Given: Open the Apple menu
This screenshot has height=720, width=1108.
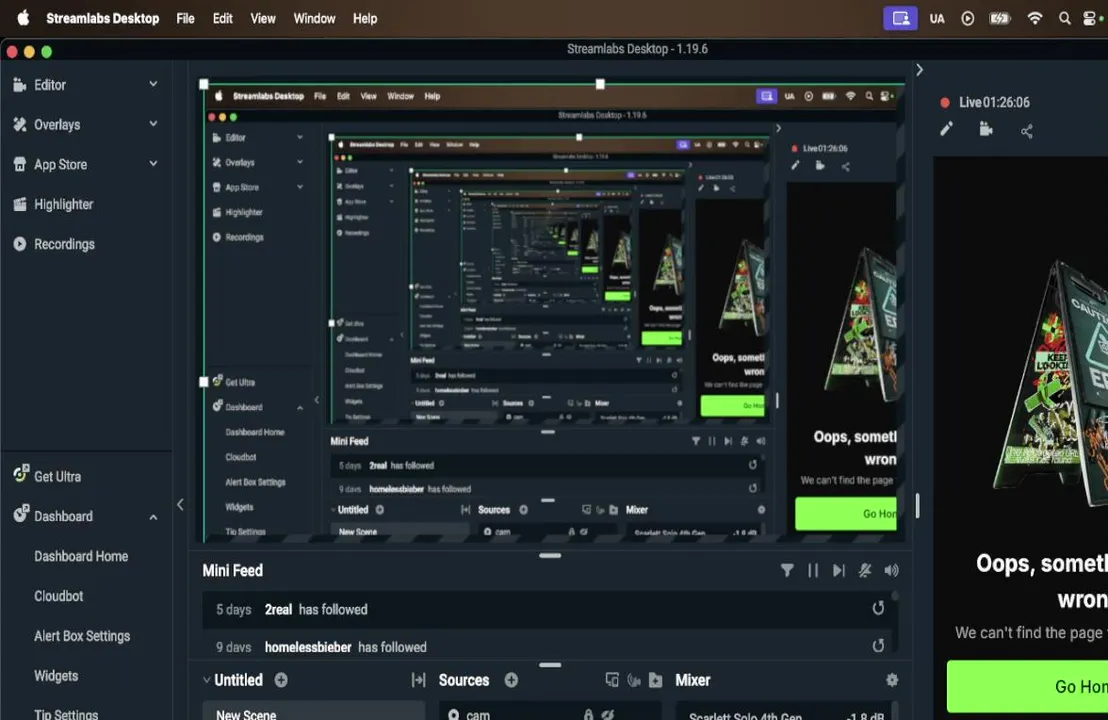Looking at the screenshot, I should pos(23,18).
